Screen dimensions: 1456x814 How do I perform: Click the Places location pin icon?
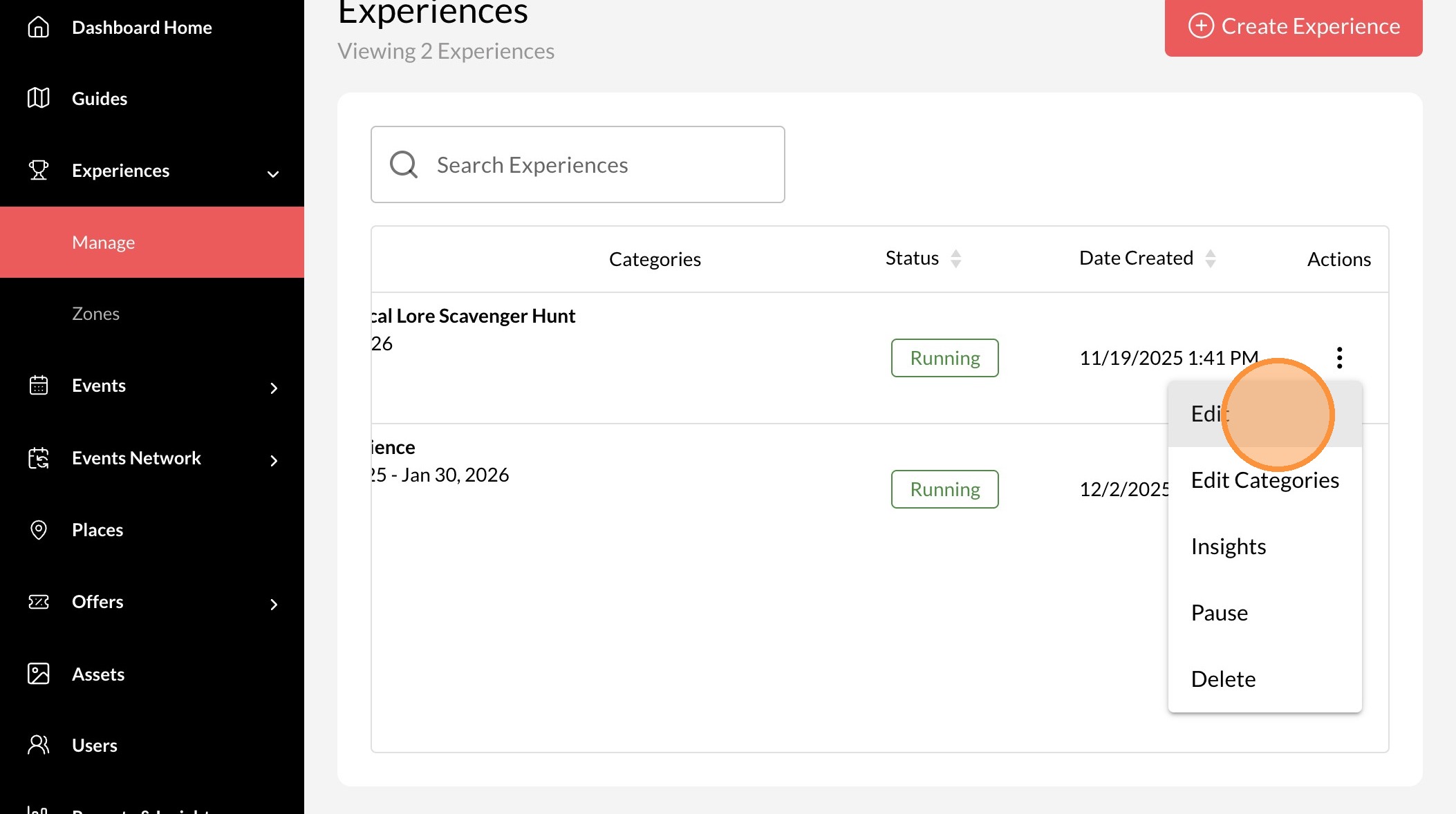39,530
